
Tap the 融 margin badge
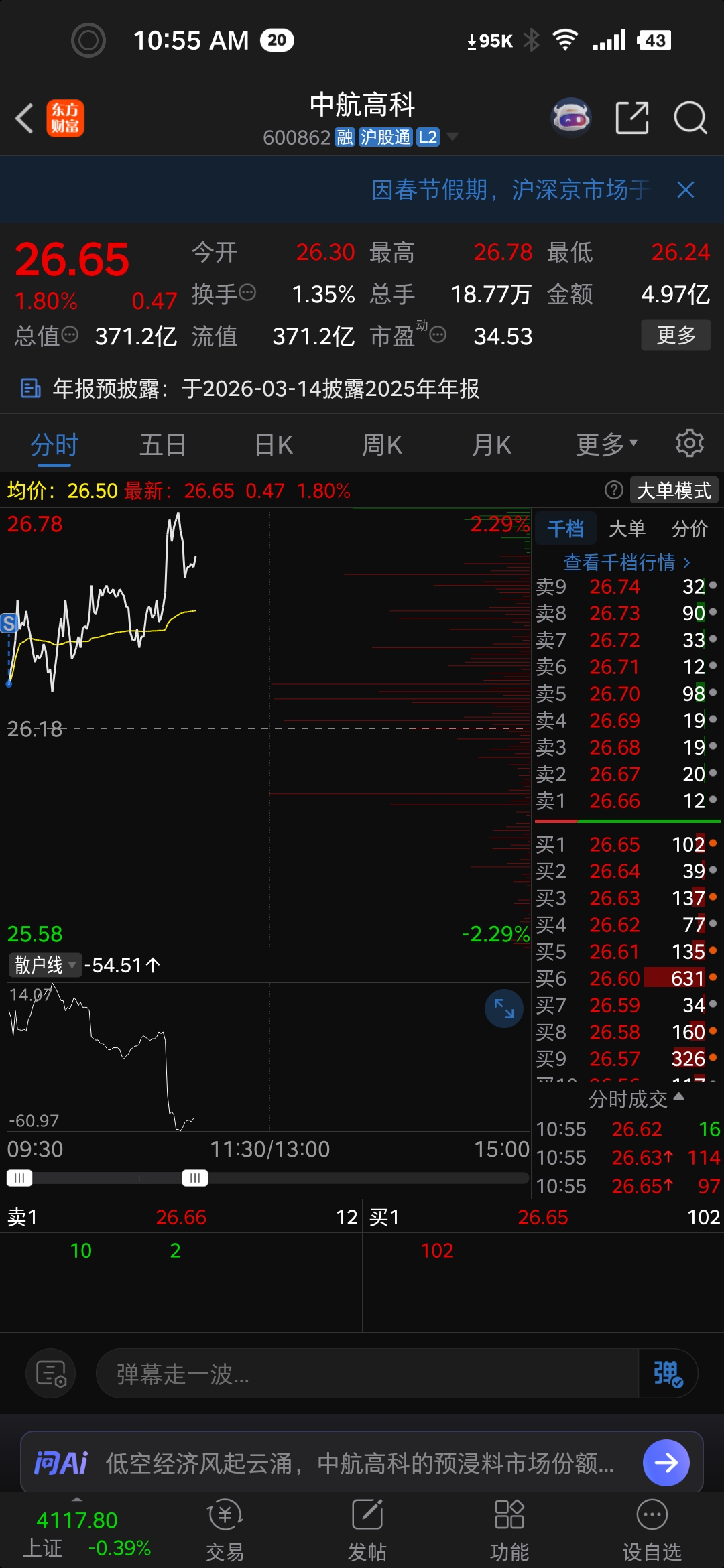pyautogui.click(x=345, y=137)
